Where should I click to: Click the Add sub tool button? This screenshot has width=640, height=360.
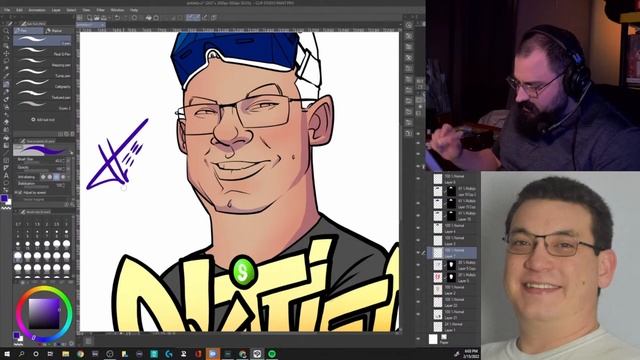pyautogui.click(x=43, y=120)
